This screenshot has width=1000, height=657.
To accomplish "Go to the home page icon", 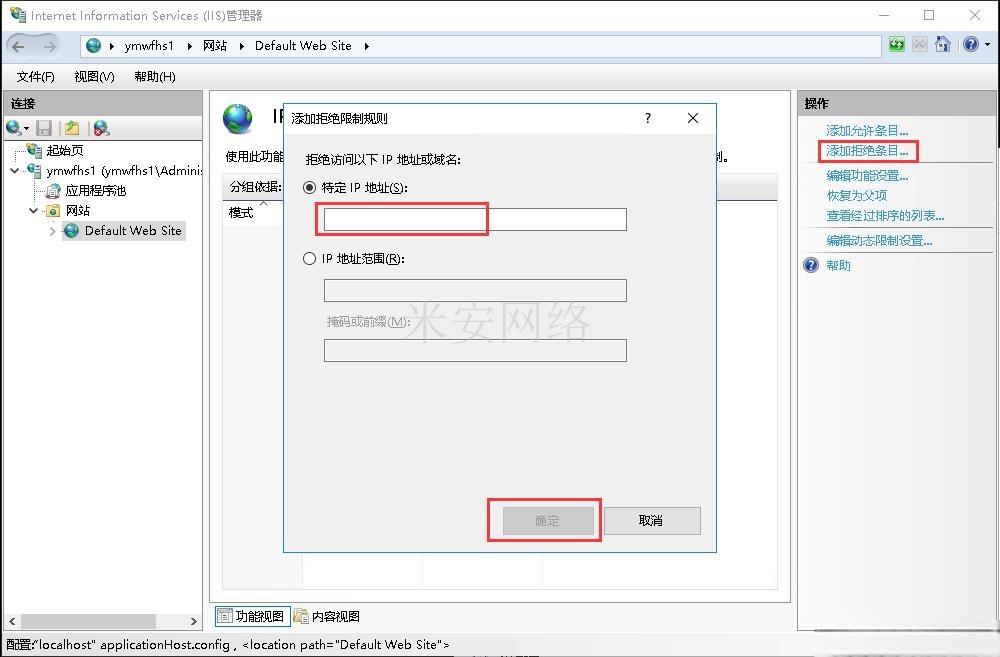I will pyautogui.click(x=943, y=44).
